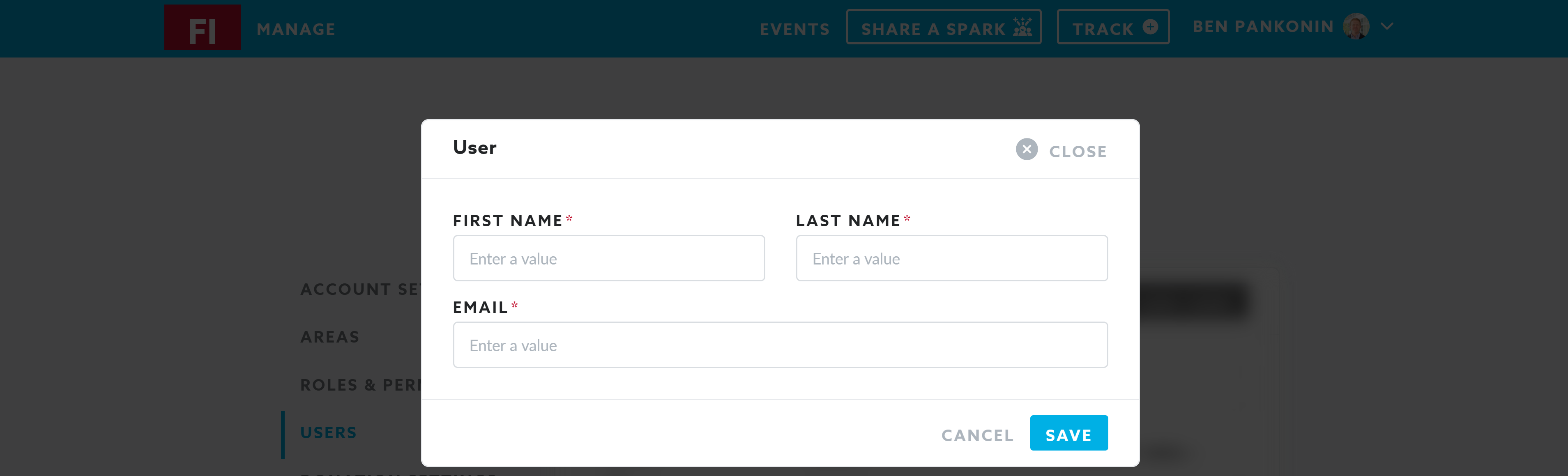Click the Track plus circle icon
The height and width of the screenshot is (476, 1568).
point(1150,27)
